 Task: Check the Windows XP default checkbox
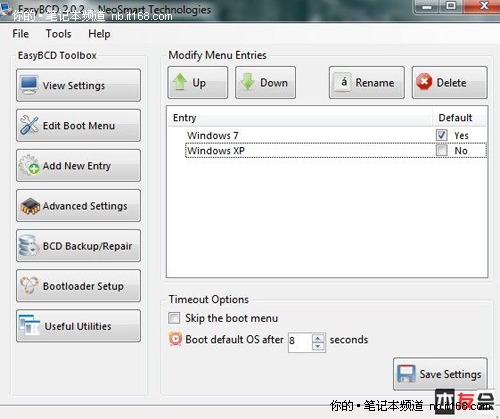pyautogui.click(x=442, y=150)
